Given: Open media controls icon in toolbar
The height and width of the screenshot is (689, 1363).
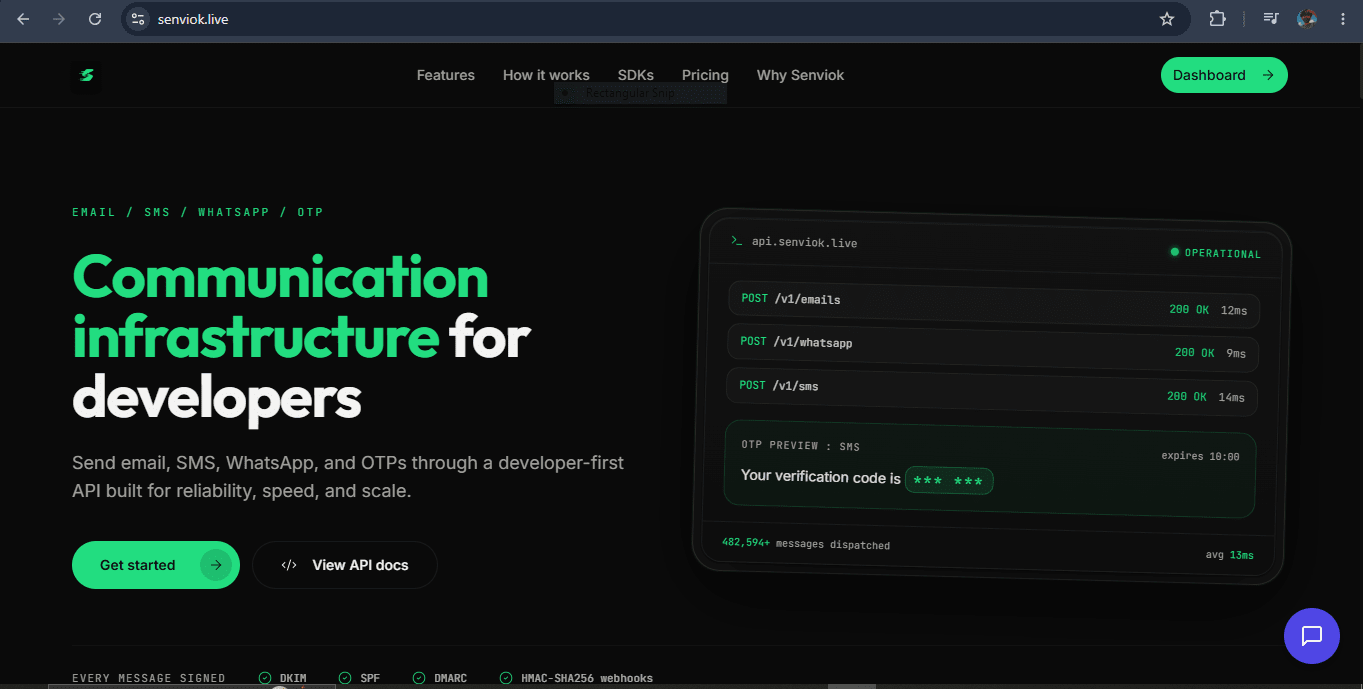Looking at the screenshot, I should (x=1270, y=19).
